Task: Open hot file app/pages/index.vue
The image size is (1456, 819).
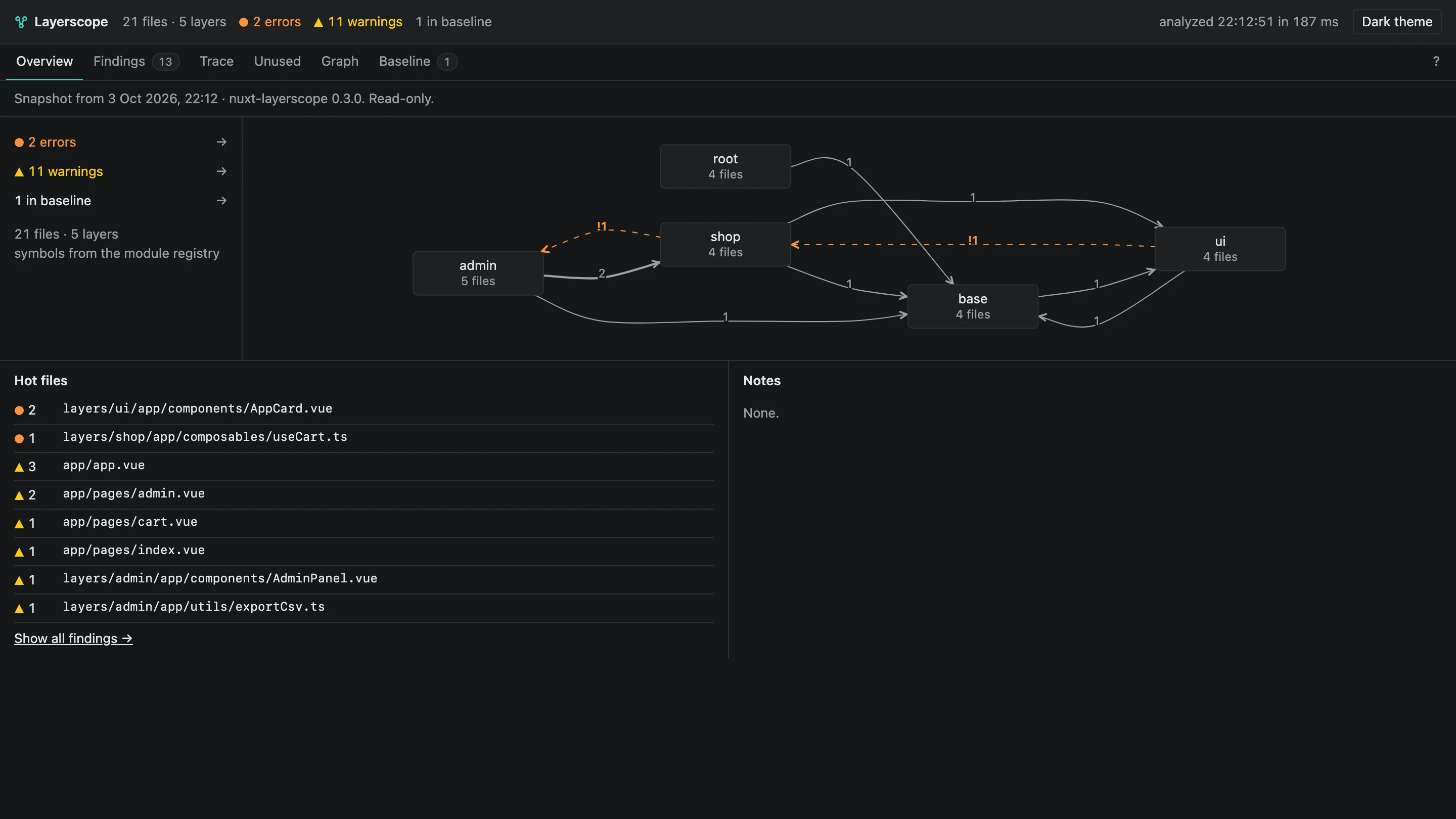Action: [x=364, y=551]
